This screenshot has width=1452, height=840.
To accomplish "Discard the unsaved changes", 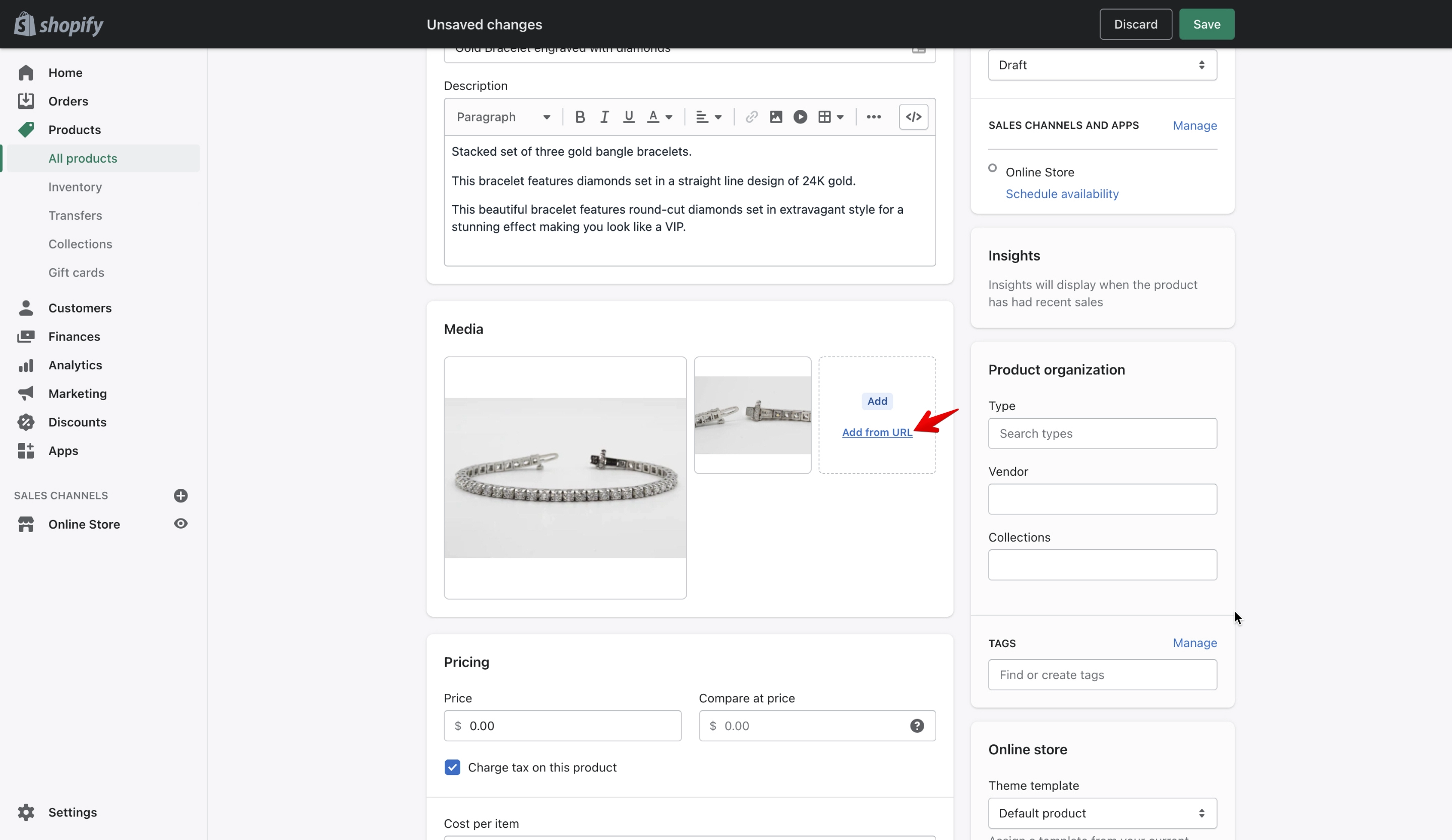I will (x=1135, y=24).
